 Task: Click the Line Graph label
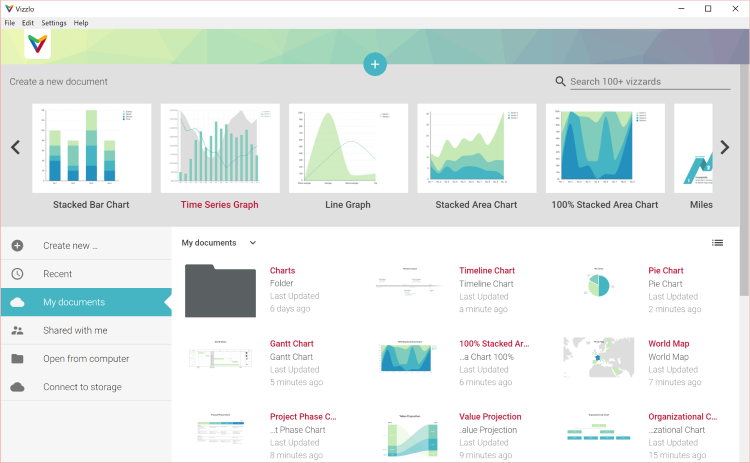[348, 205]
